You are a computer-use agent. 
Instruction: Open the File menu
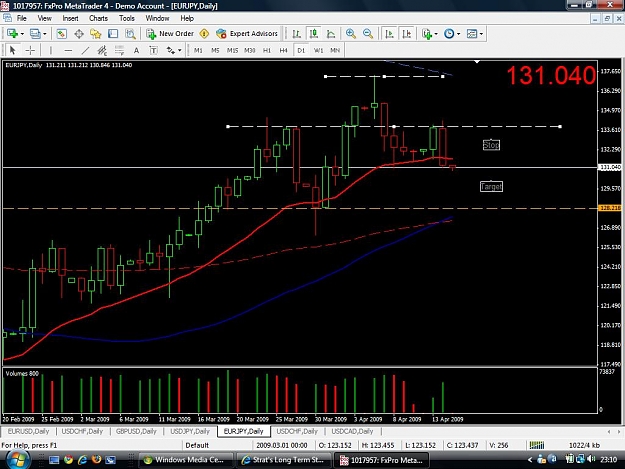(22, 18)
